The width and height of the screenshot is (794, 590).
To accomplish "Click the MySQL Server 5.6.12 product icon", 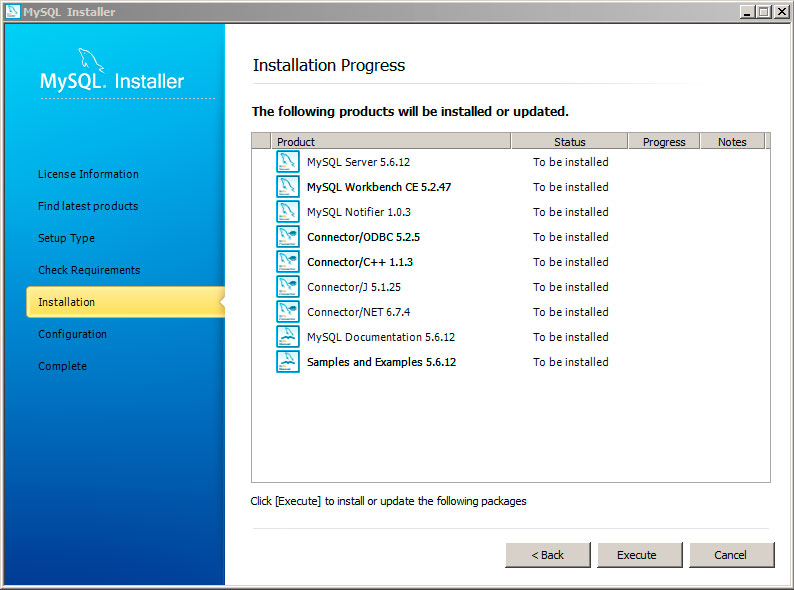I will click(288, 162).
